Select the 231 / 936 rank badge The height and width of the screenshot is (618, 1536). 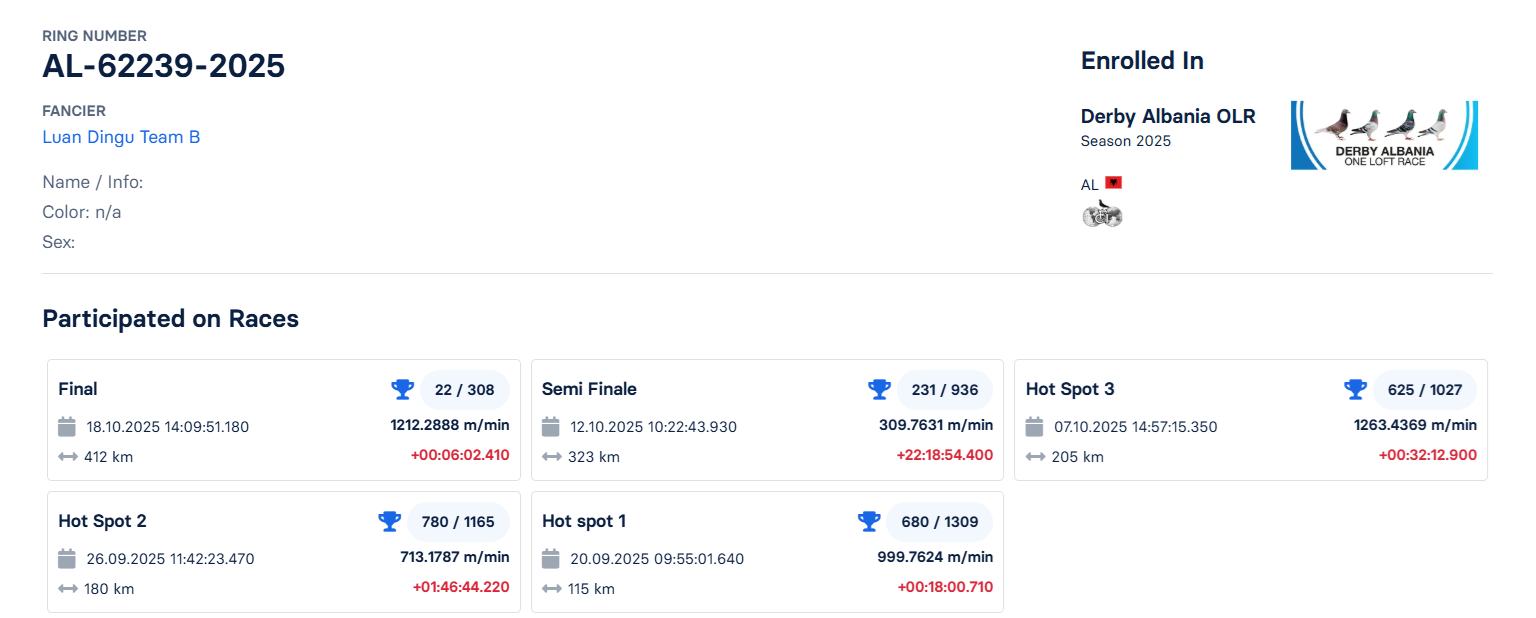pyautogui.click(x=944, y=390)
